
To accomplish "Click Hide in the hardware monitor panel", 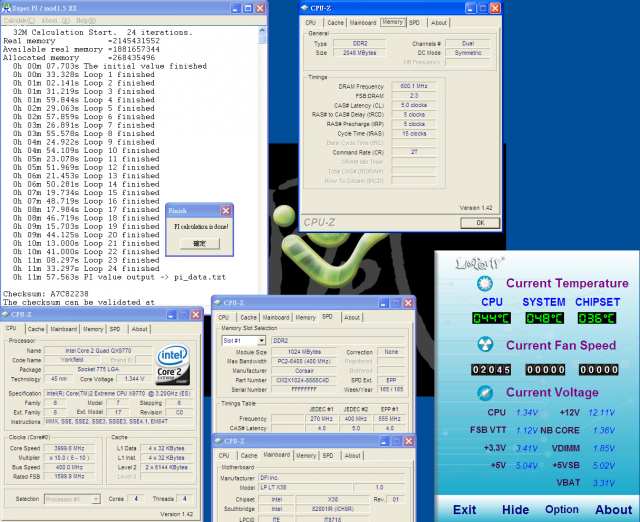I will [515, 510].
